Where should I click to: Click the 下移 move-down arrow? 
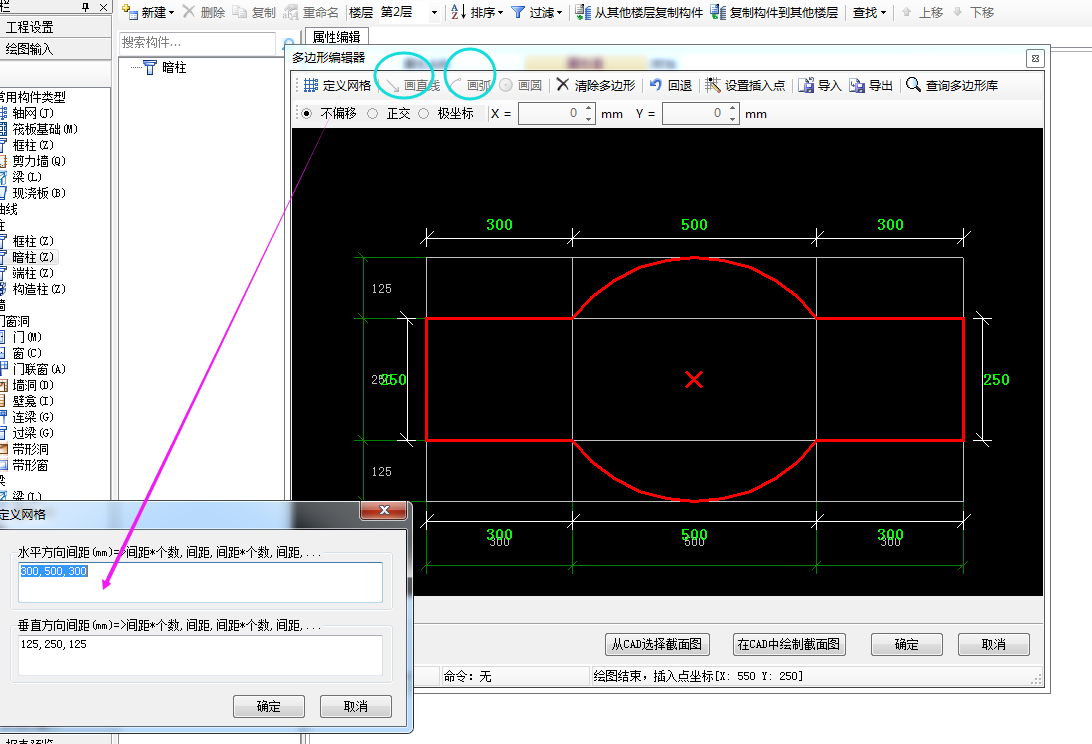coord(958,12)
